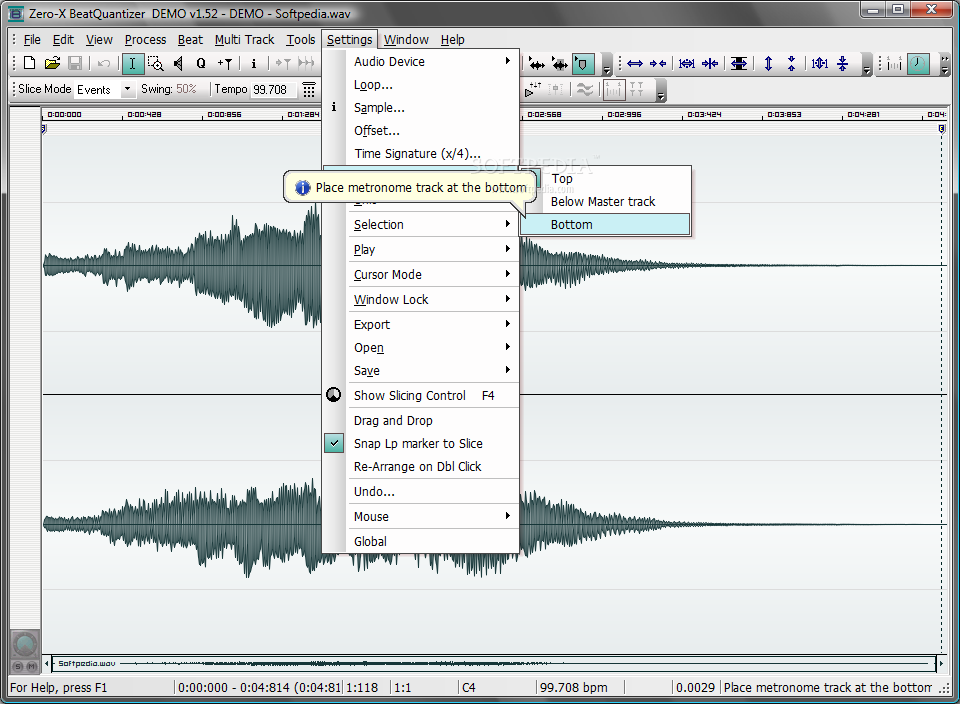The width and height of the screenshot is (960, 704).
Task: Select Below Master track option
Action: [x=605, y=201]
